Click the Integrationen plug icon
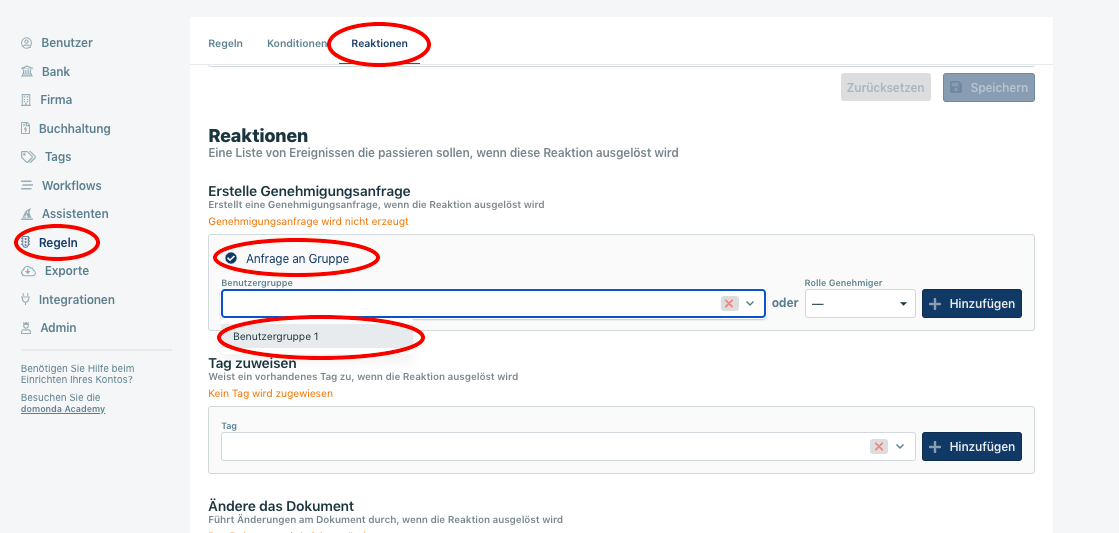The height and width of the screenshot is (533, 1119). [x=27, y=300]
